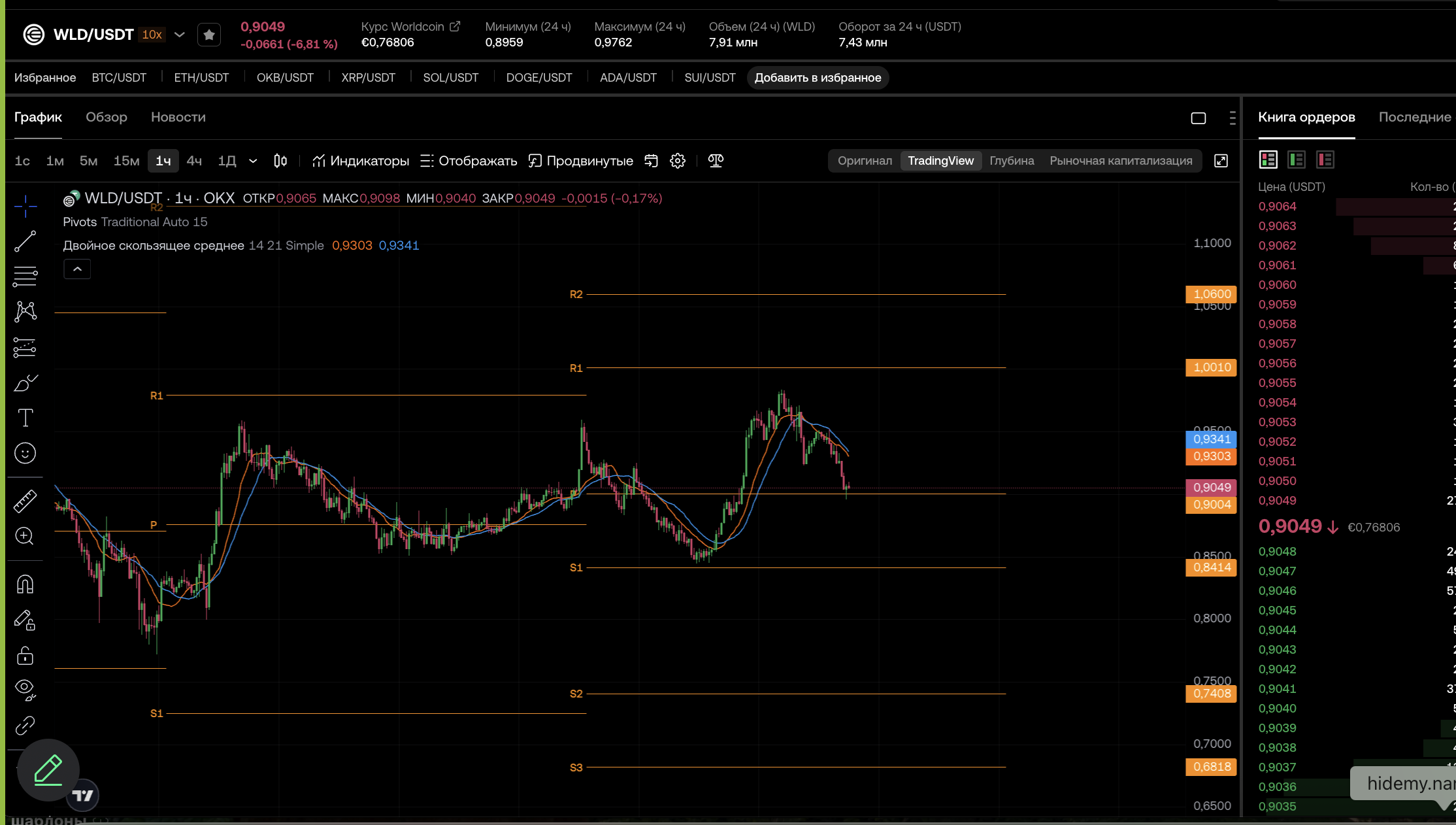This screenshot has height=825, width=1456.
Task: Click the TradingView logo badge
Action: [83, 796]
